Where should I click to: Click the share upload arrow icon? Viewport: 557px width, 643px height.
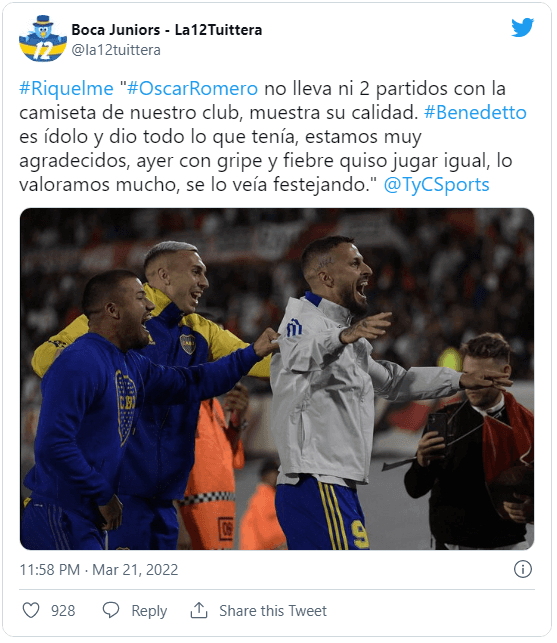pos(199,610)
